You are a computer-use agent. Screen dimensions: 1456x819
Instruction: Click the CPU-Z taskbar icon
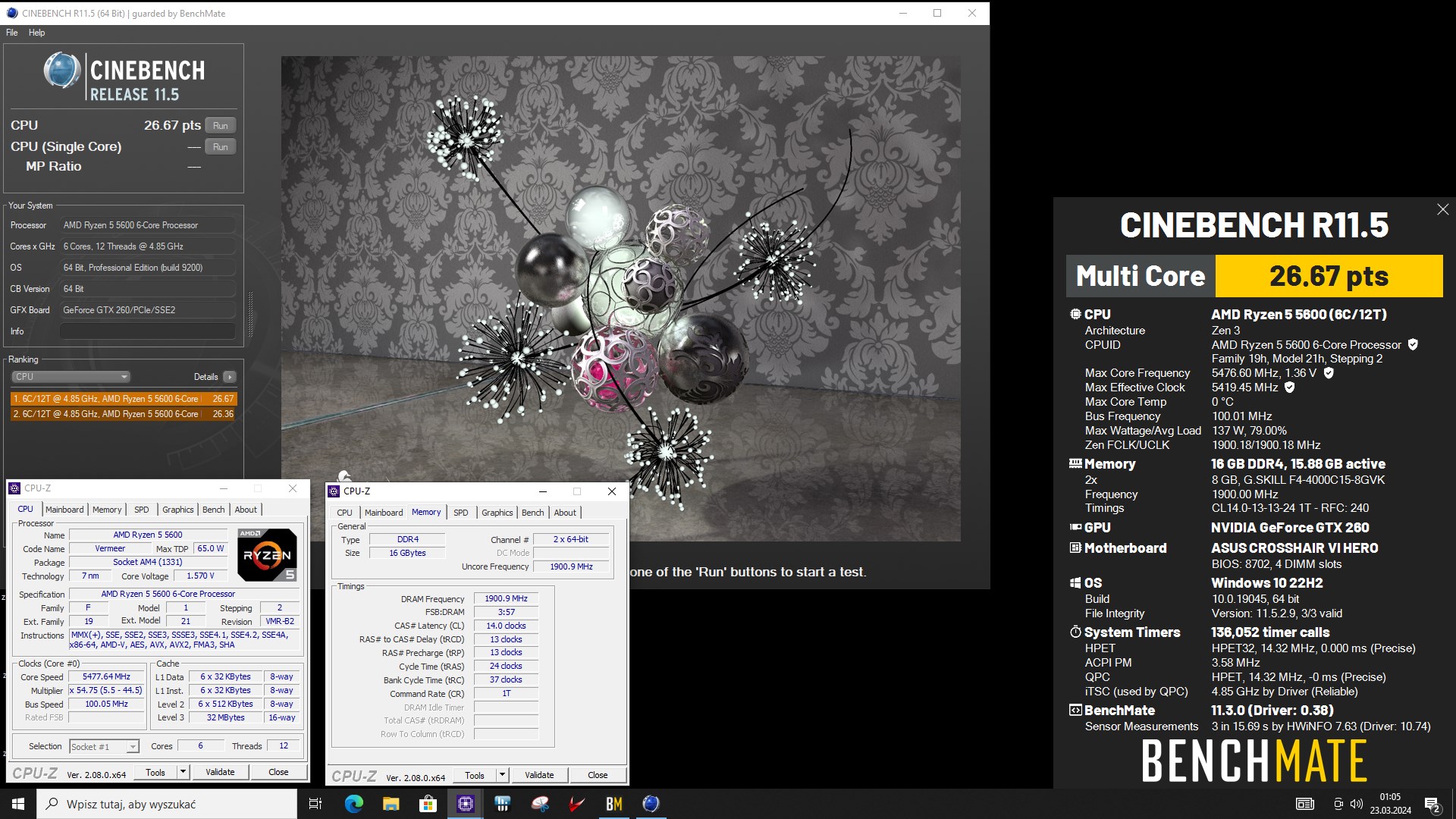point(466,804)
